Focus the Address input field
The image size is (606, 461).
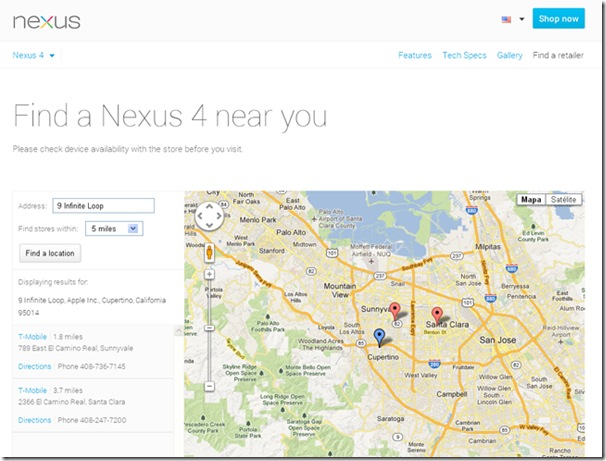tap(104, 206)
